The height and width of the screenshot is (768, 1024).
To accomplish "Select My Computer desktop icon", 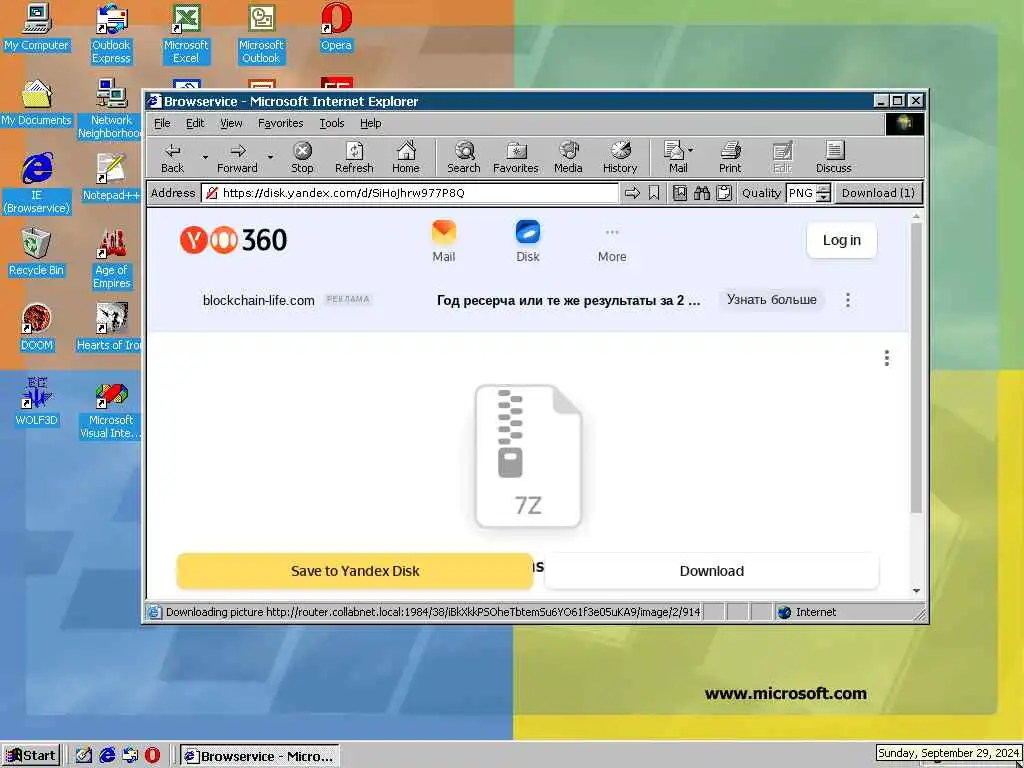I will [36, 28].
